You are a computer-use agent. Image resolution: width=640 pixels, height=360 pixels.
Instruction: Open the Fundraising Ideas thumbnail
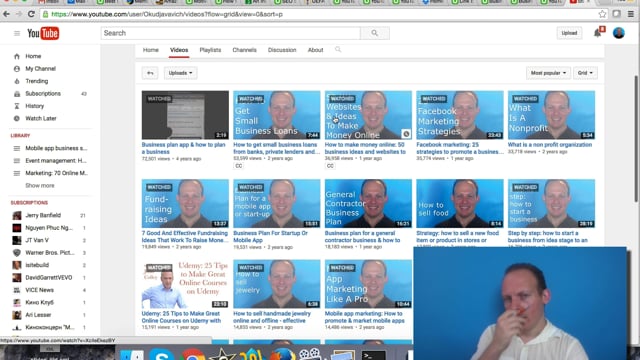(185, 203)
